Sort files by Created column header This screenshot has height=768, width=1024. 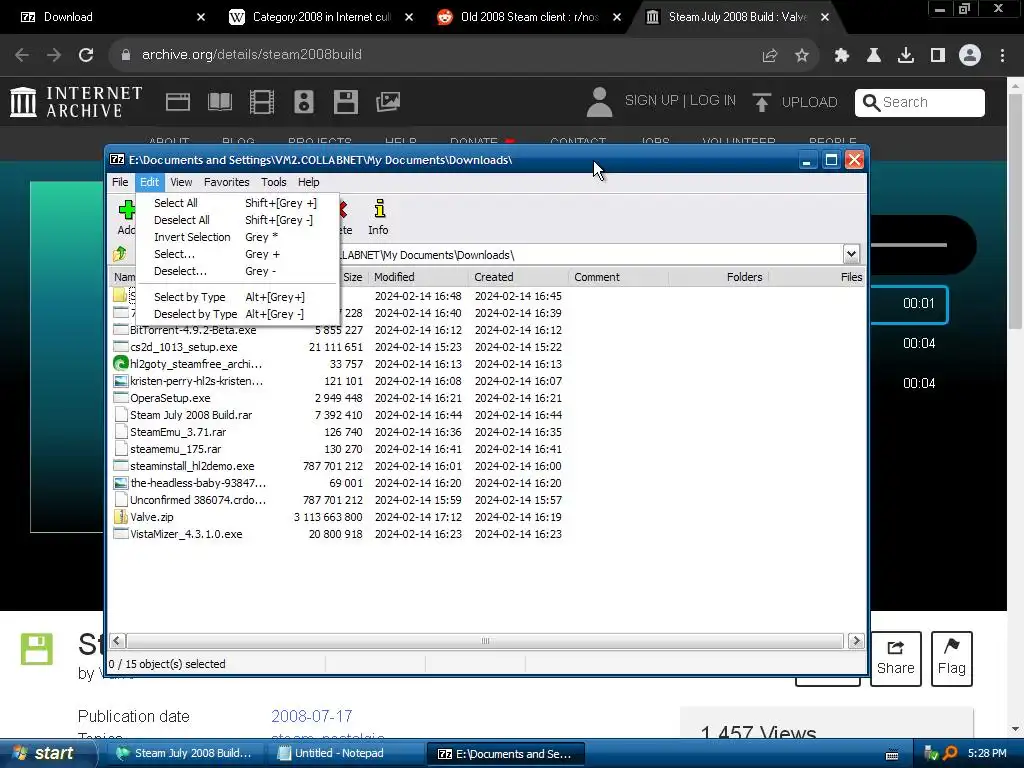pyautogui.click(x=519, y=277)
